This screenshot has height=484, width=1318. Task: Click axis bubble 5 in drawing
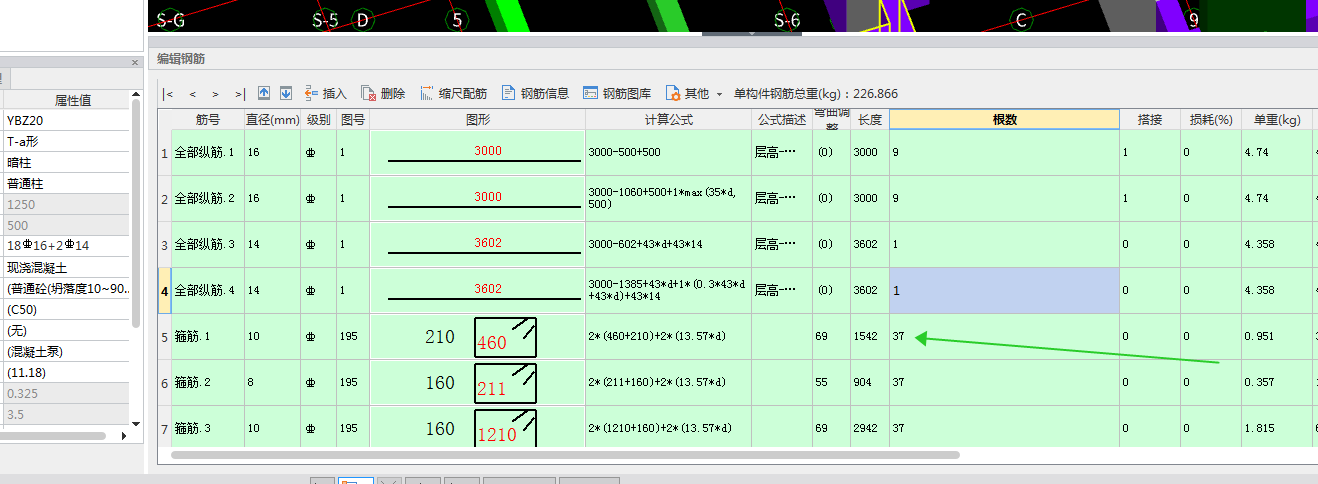458,19
